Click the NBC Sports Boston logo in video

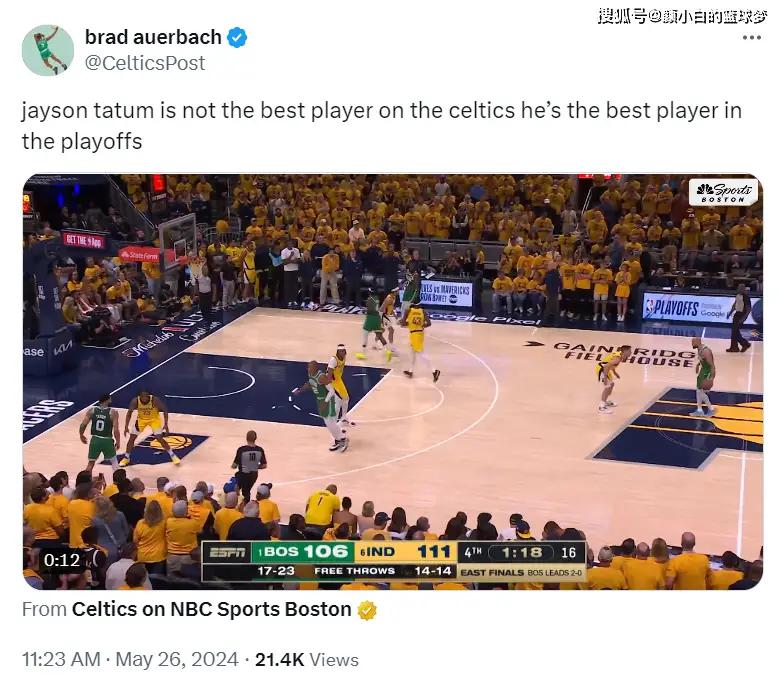[723, 192]
